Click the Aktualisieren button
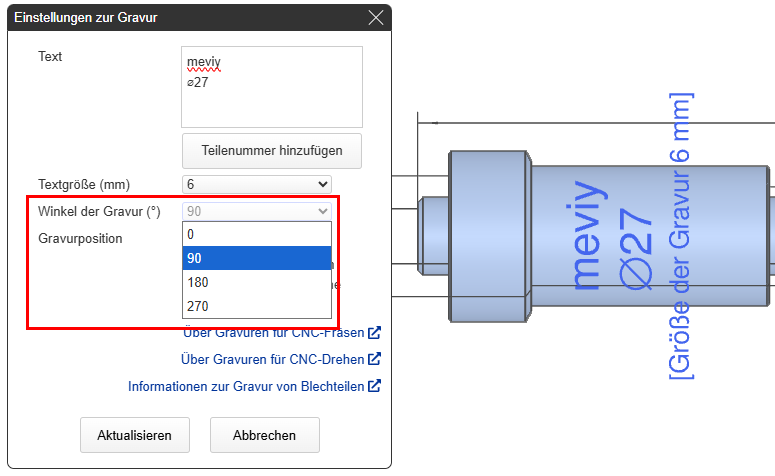This screenshot has height=476, width=775. click(x=135, y=435)
